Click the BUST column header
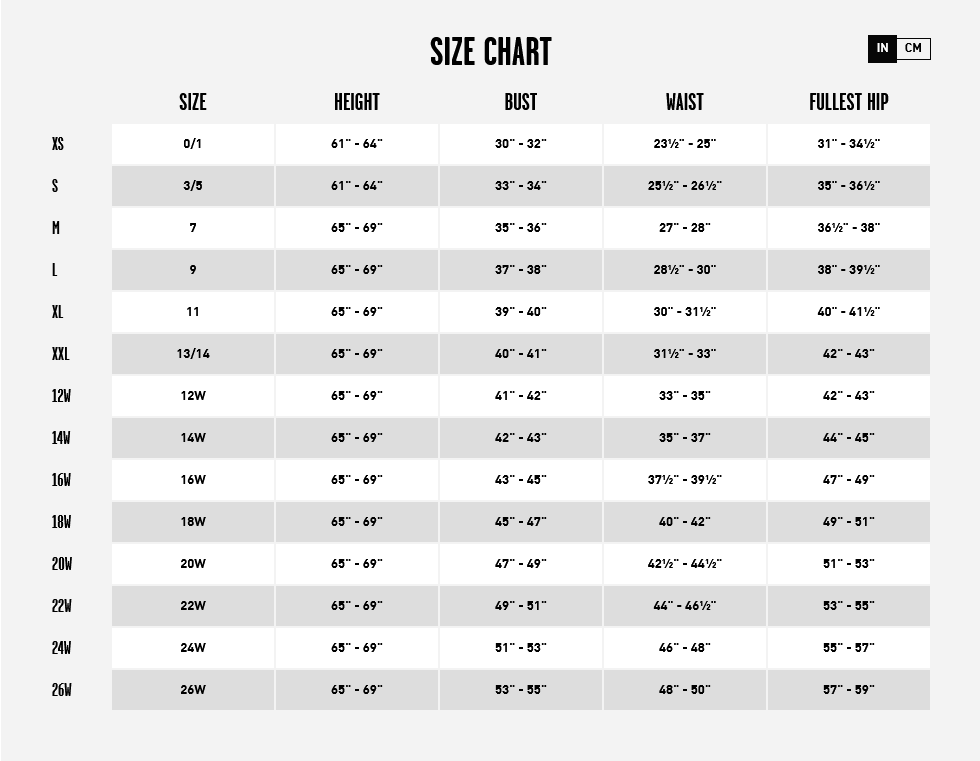Viewport: 980px width, 761px height. tap(521, 102)
